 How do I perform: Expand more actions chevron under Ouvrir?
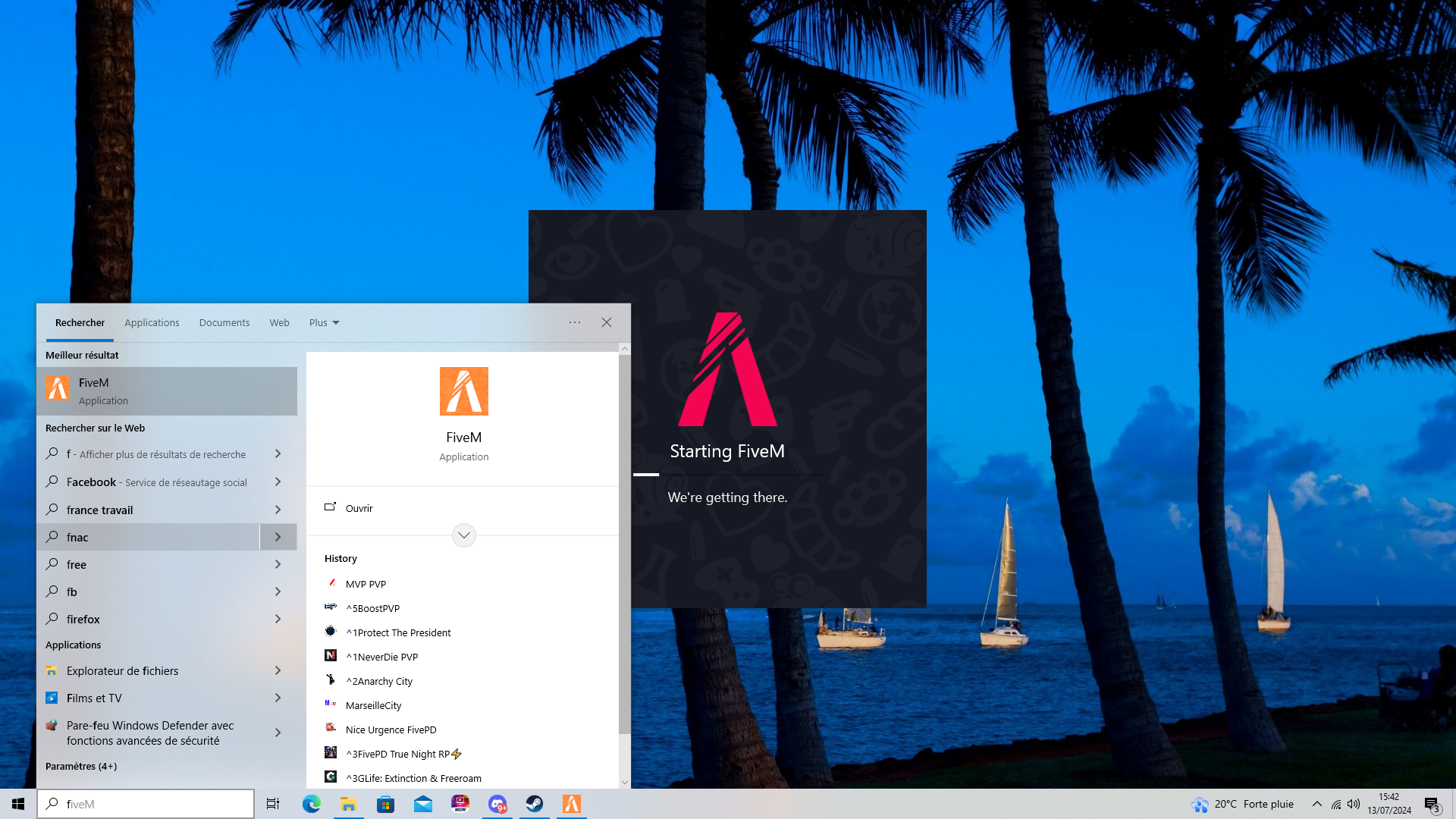[463, 535]
